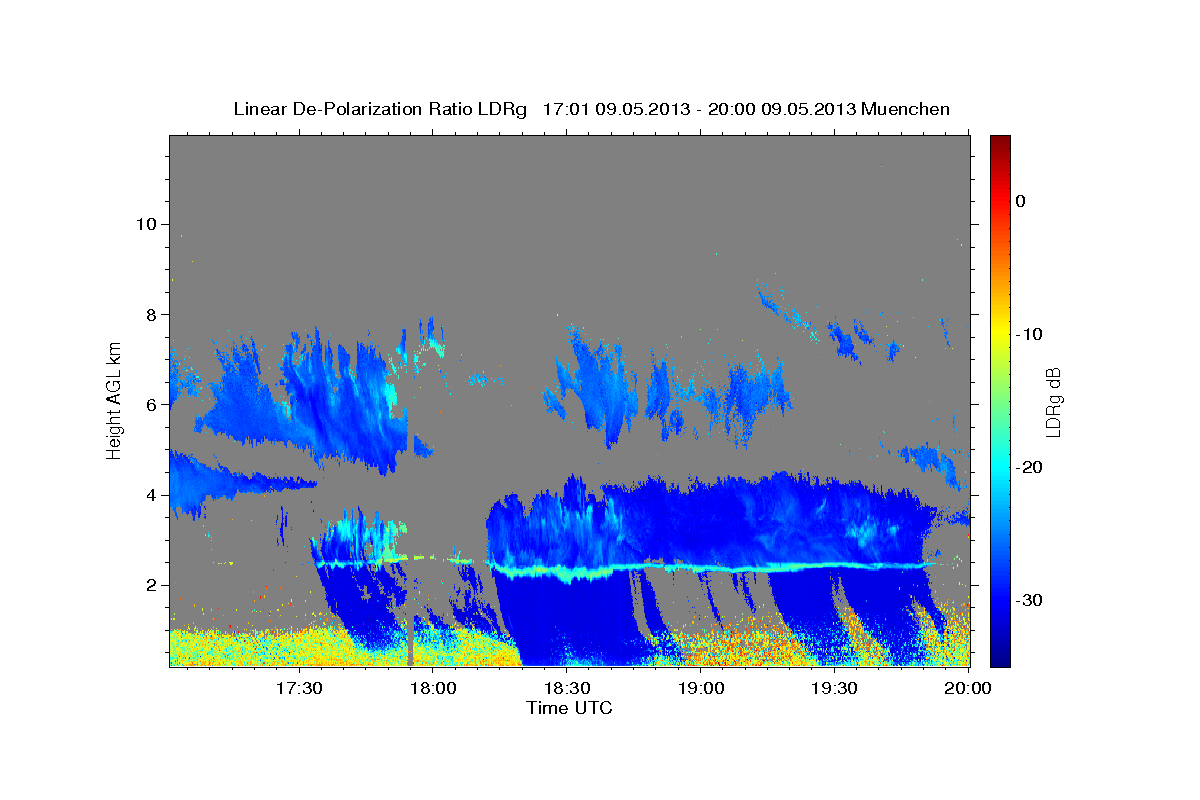Click the 'Time UTC' axis label
This screenshot has width=1200, height=800.
(x=569, y=708)
